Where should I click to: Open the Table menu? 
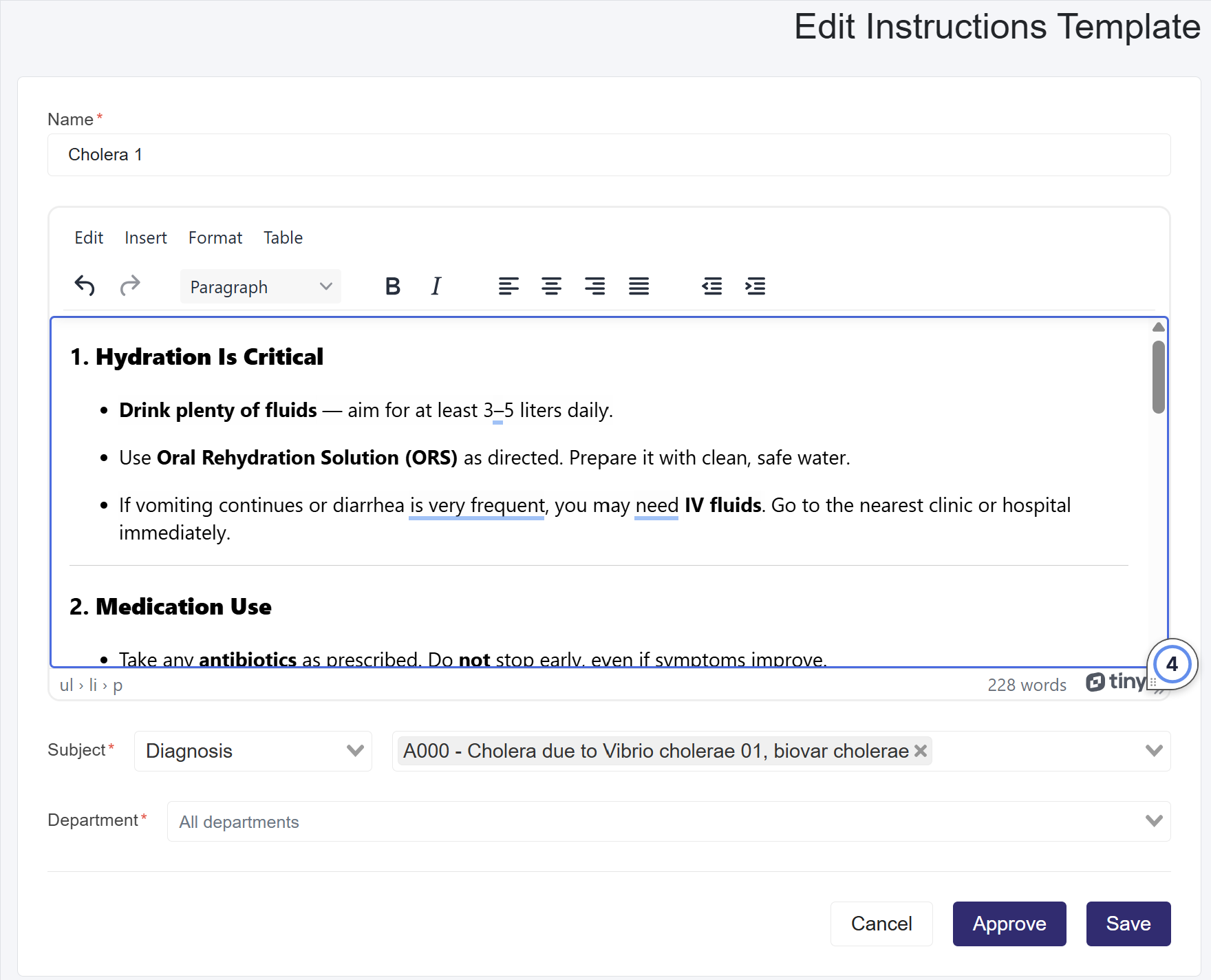coord(283,238)
